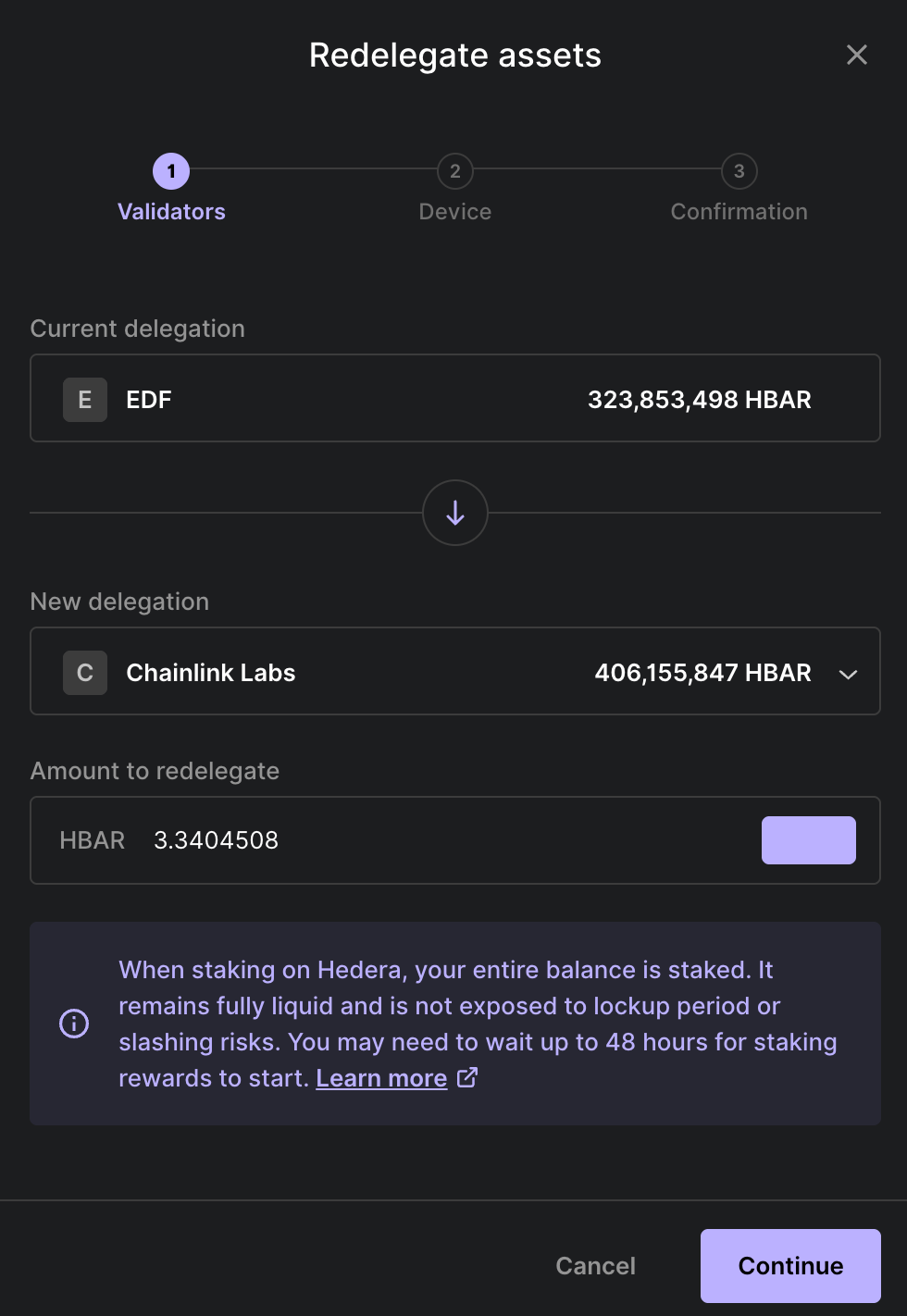The image size is (907, 1316).
Task: Collapse the validator chevron next to HBAR amount
Action: pyautogui.click(x=848, y=675)
